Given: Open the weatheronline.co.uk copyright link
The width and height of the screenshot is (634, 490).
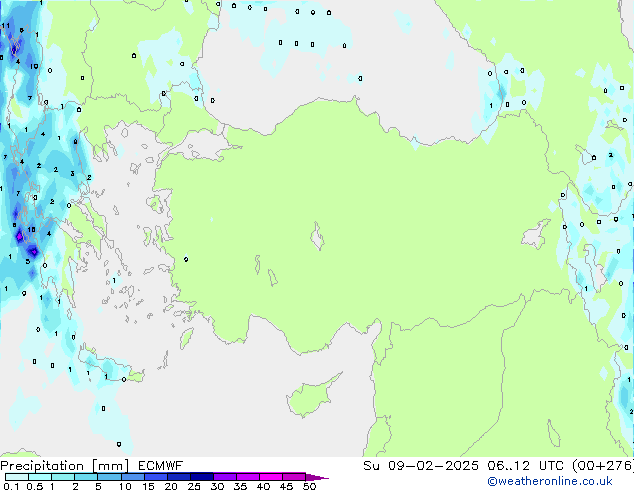Looking at the screenshot, I should 549,481.
